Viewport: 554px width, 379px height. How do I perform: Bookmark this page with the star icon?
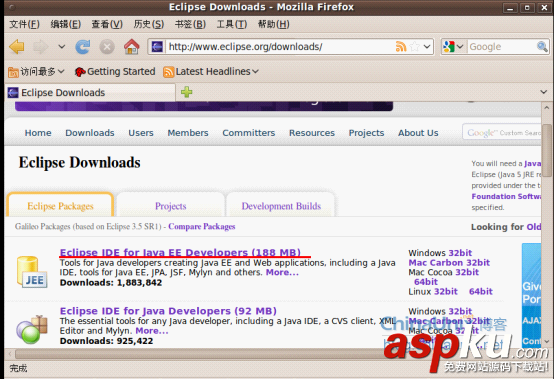coord(414,47)
